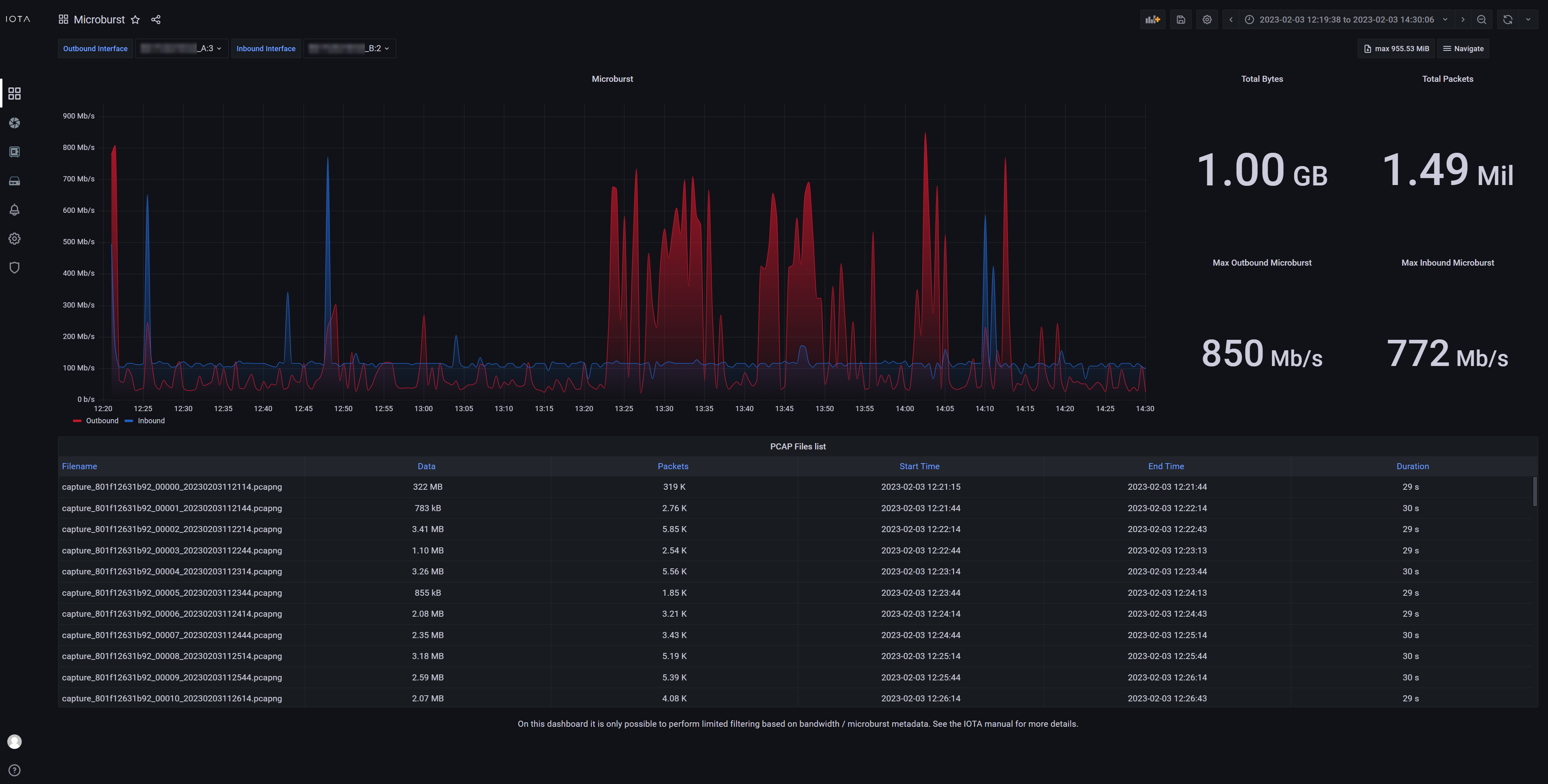Click the Add panel icon in toolbar
The image size is (1548, 784).
tap(1152, 20)
